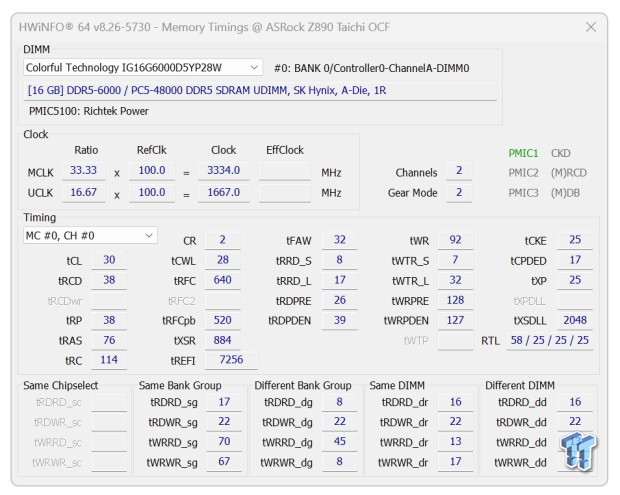This screenshot has width=620, height=495.
Task: Click the tXSDLL value 2048
Action: (x=575, y=320)
